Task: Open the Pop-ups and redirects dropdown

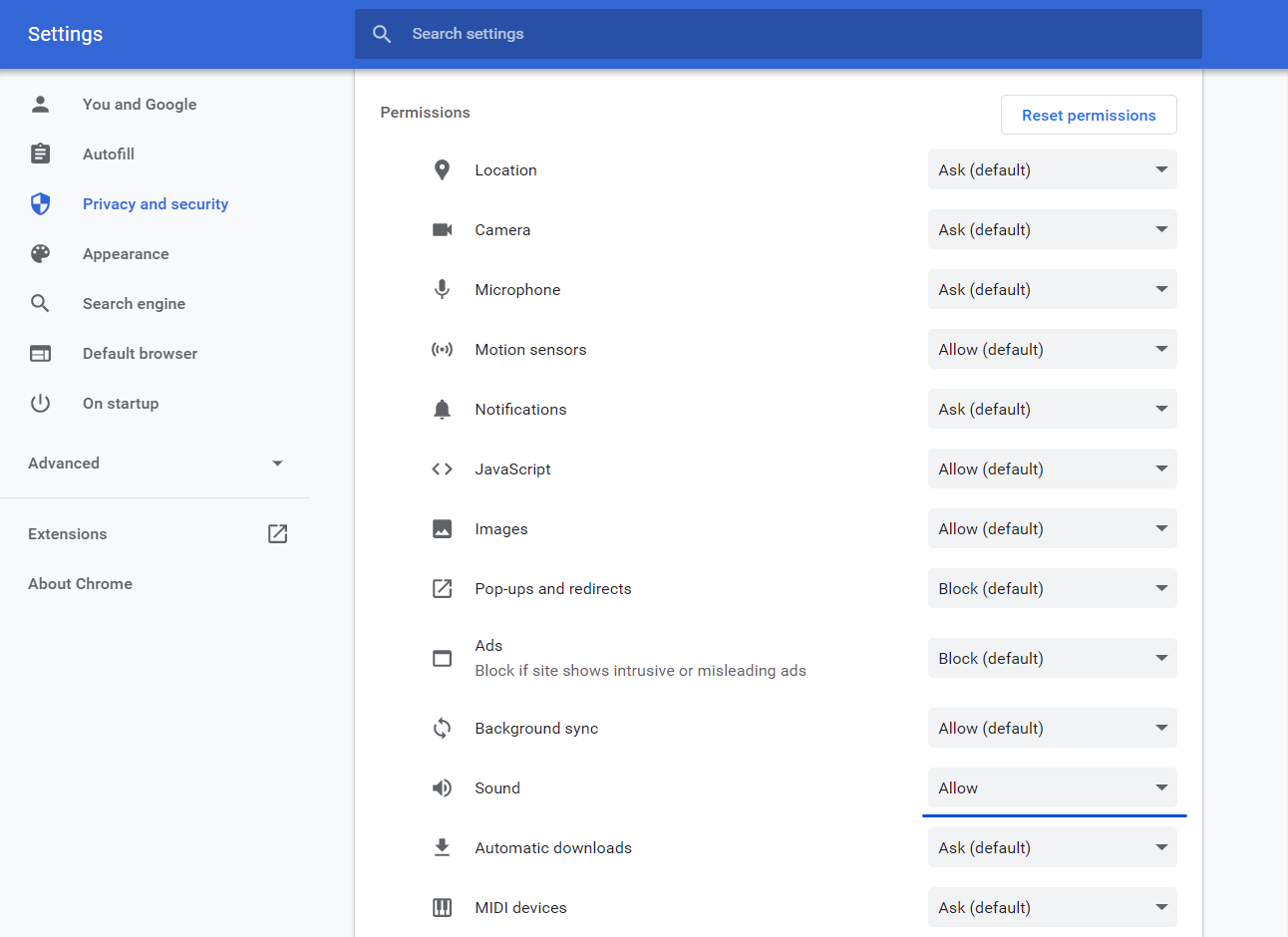Action: (1052, 588)
